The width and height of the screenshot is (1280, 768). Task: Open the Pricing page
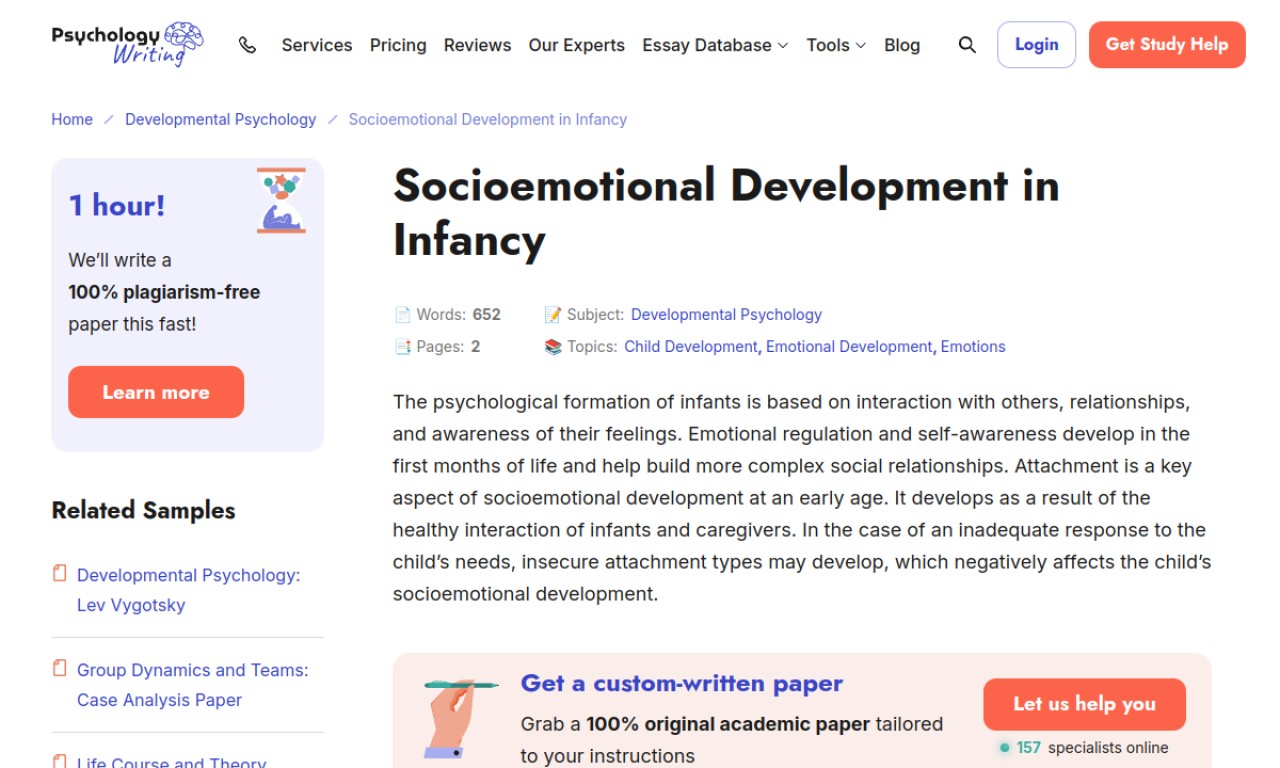[x=398, y=45]
